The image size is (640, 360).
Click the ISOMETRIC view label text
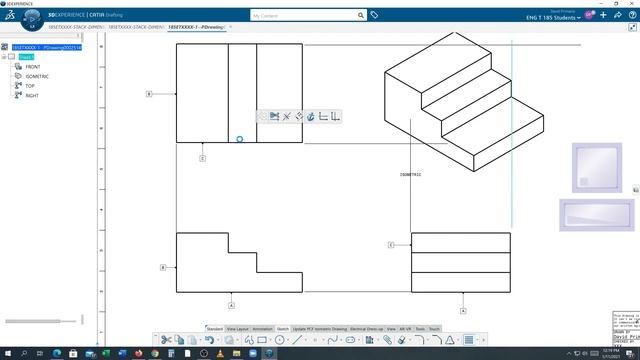[x=410, y=174]
